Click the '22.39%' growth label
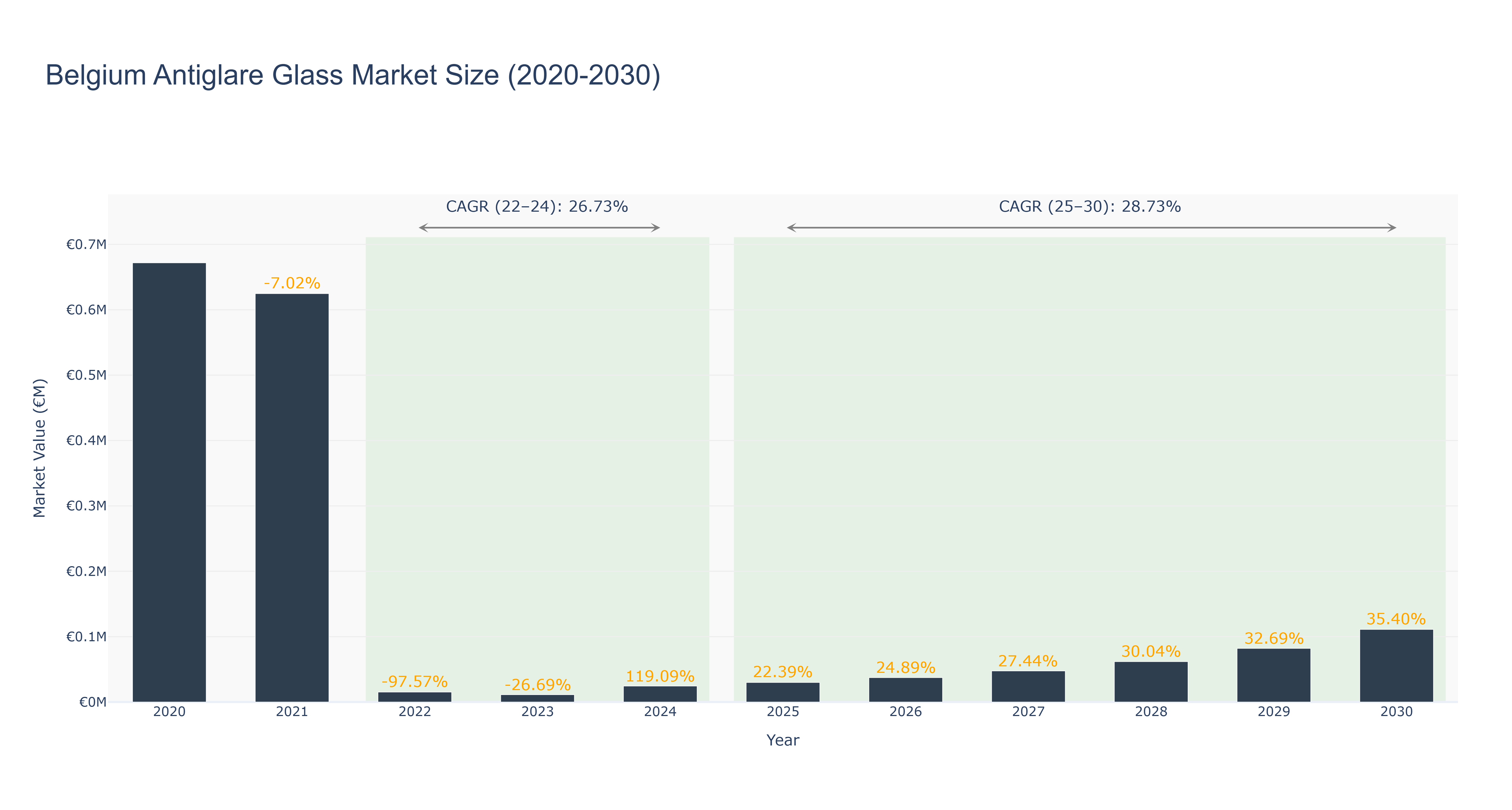 (x=783, y=672)
